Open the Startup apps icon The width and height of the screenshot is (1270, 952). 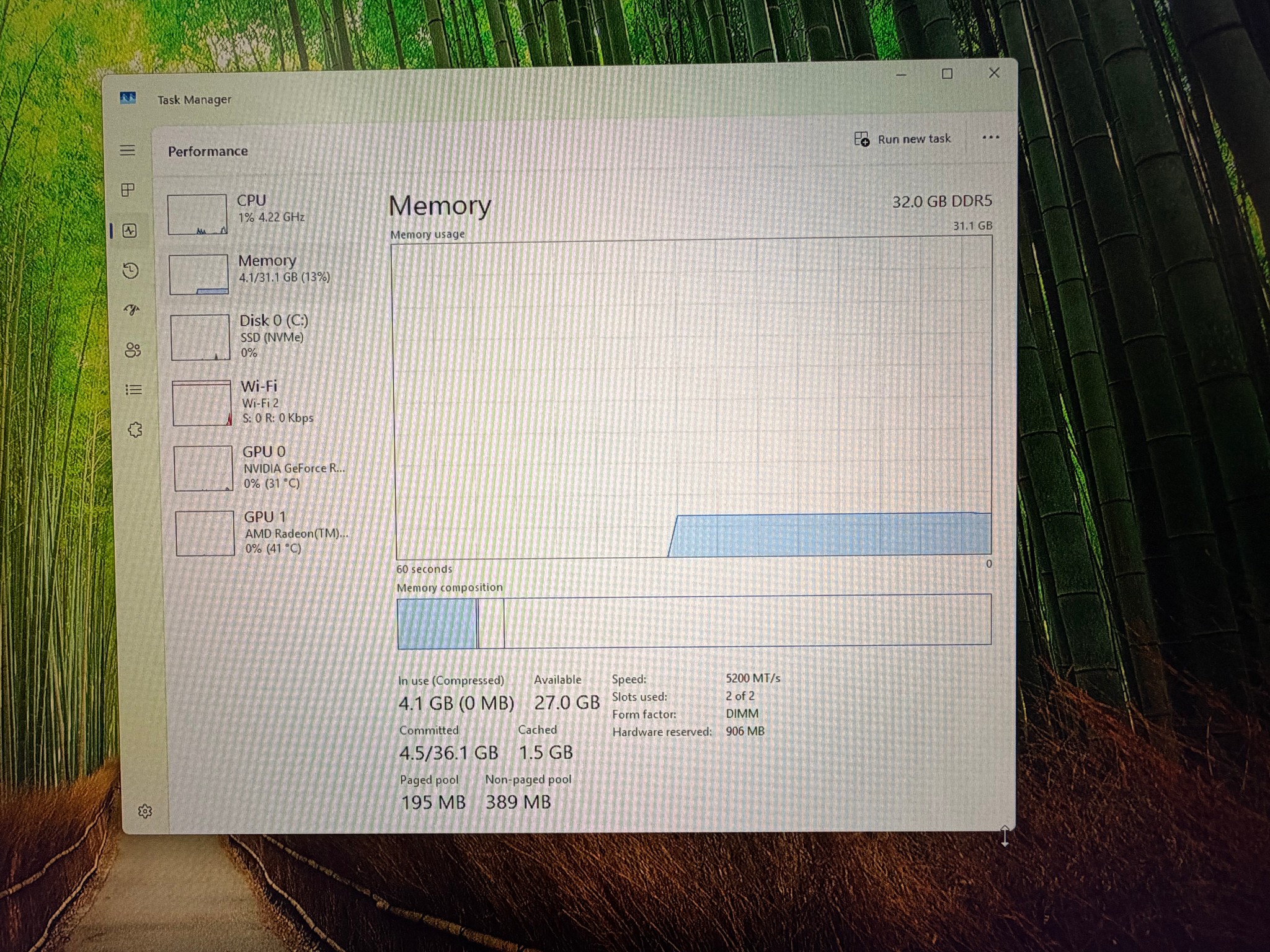[131, 310]
